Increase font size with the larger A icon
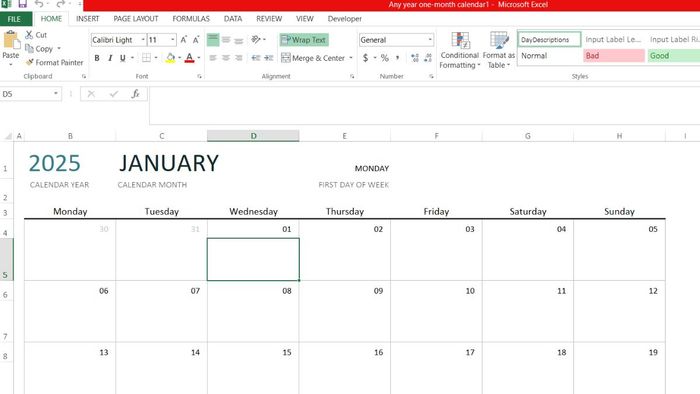Screen dimensions: 700x394 pos(183,40)
